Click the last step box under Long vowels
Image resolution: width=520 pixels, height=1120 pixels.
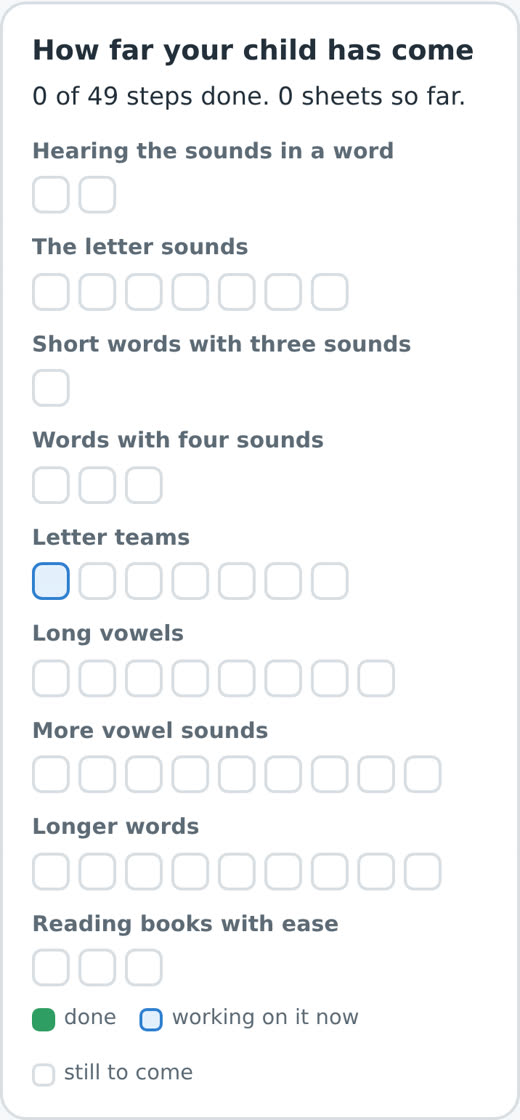point(376,678)
